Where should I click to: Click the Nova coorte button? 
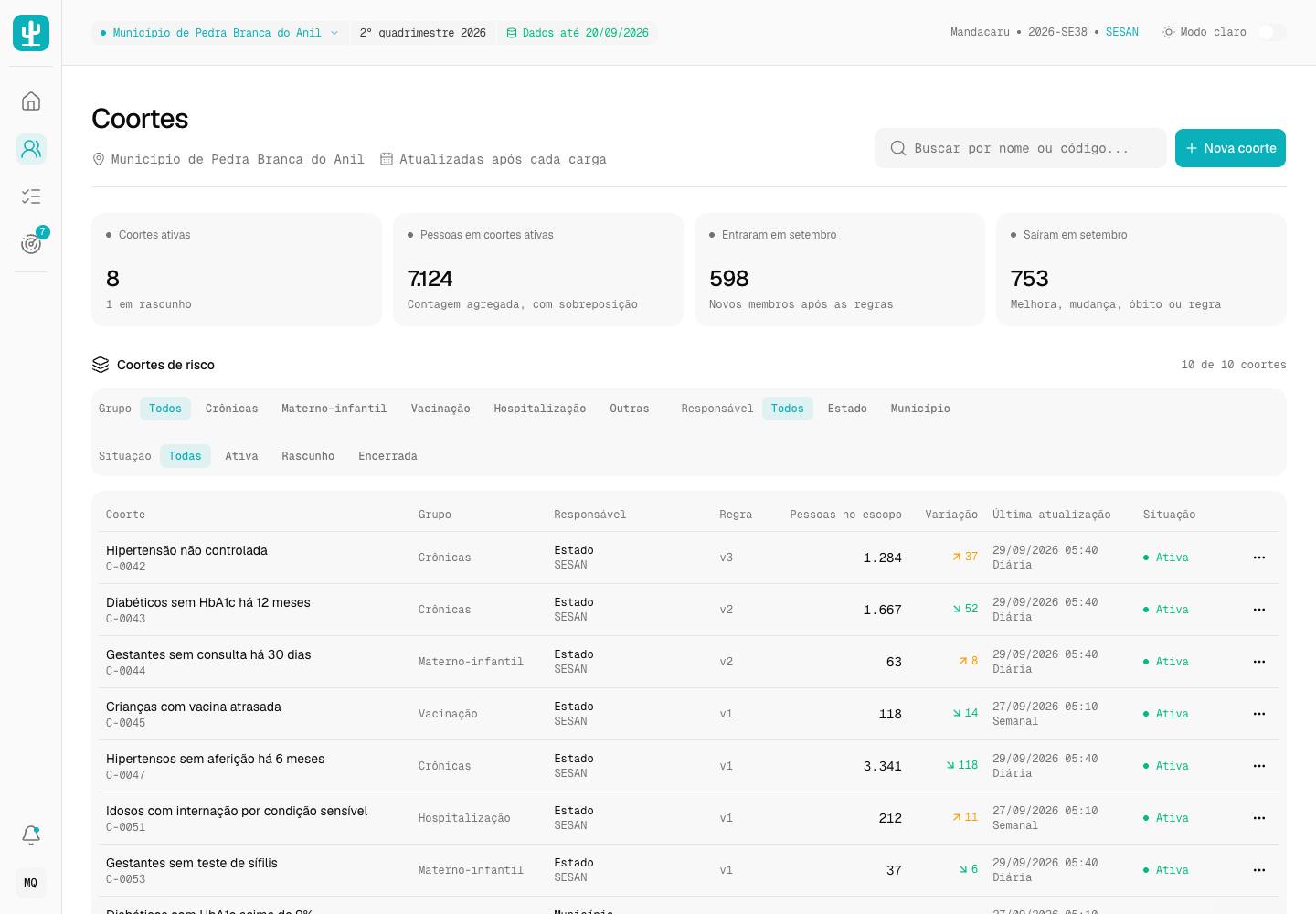coord(1230,148)
